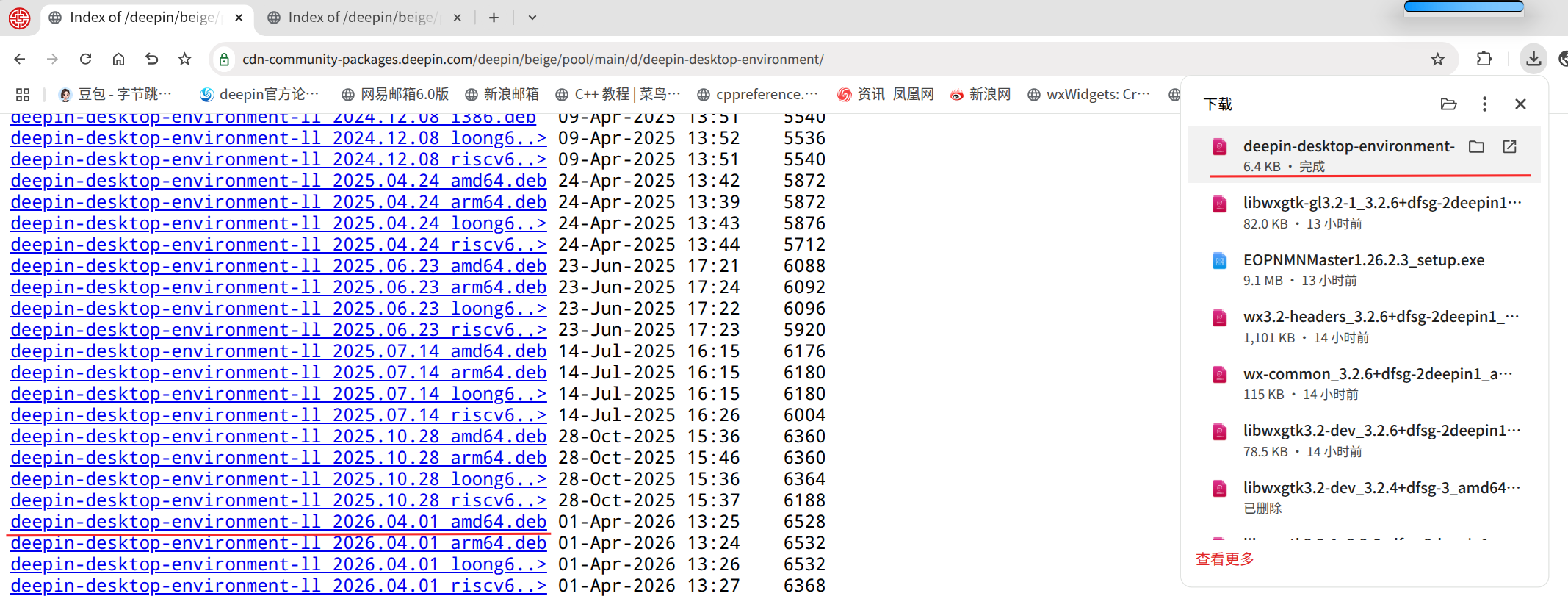
Task: Open the cppreference bookmark
Action: 758,95
